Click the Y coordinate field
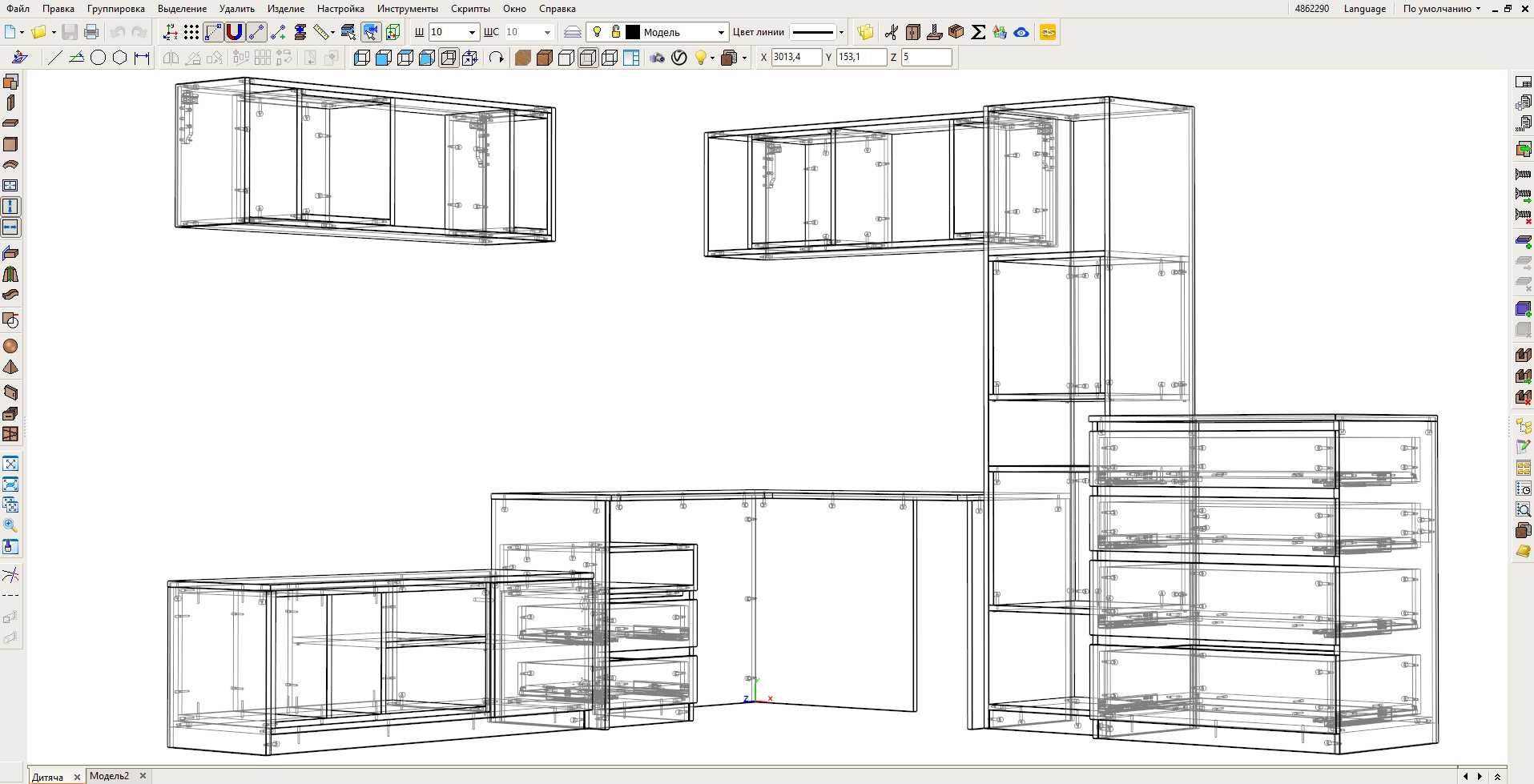Viewport: 1534px width, 784px height. point(861,57)
